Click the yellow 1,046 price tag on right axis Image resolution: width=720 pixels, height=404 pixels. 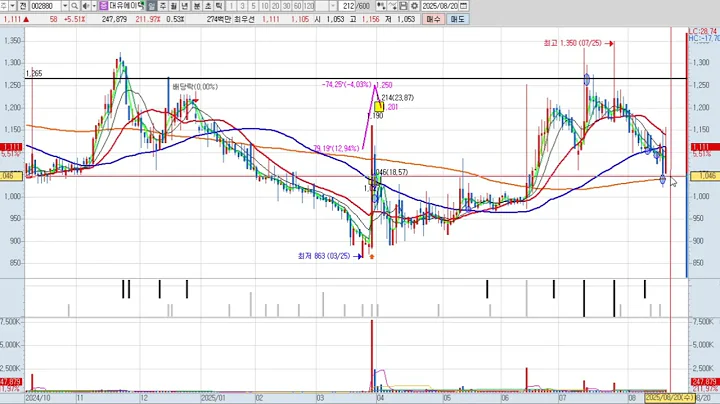tap(705, 176)
